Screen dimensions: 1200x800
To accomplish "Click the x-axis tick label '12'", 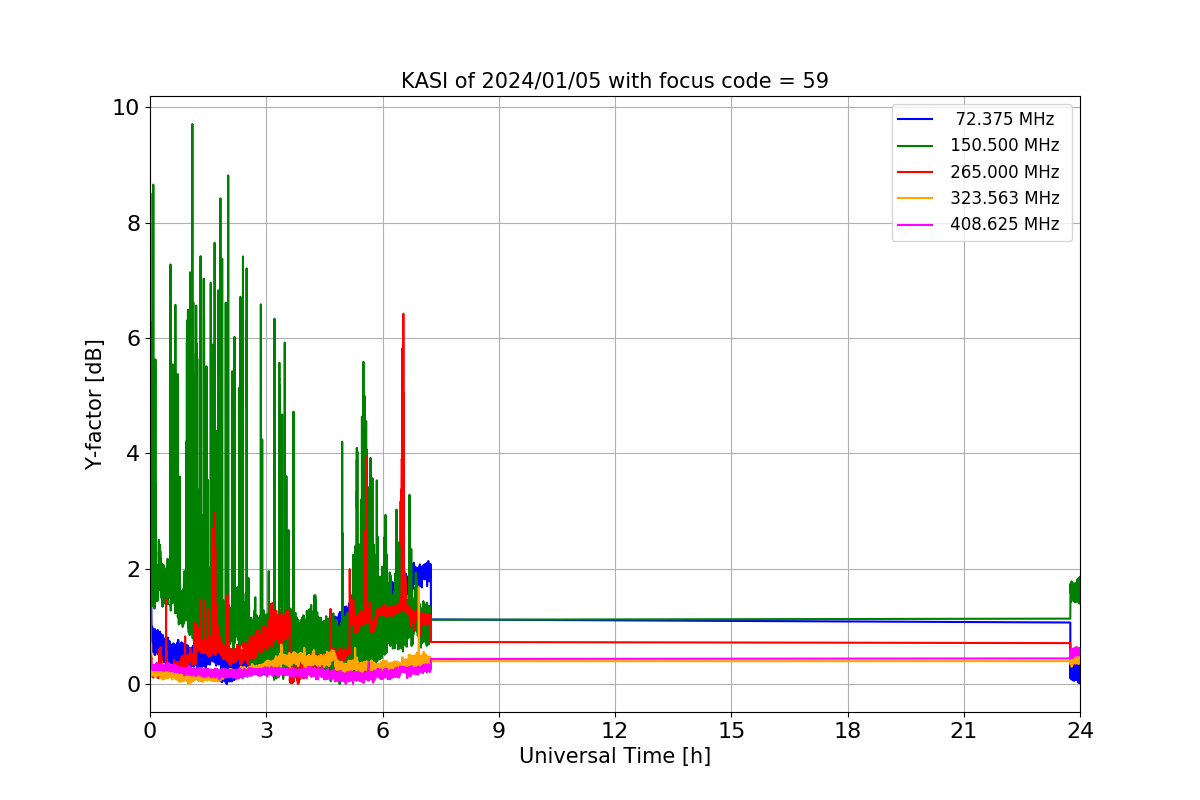I will click(615, 731).
